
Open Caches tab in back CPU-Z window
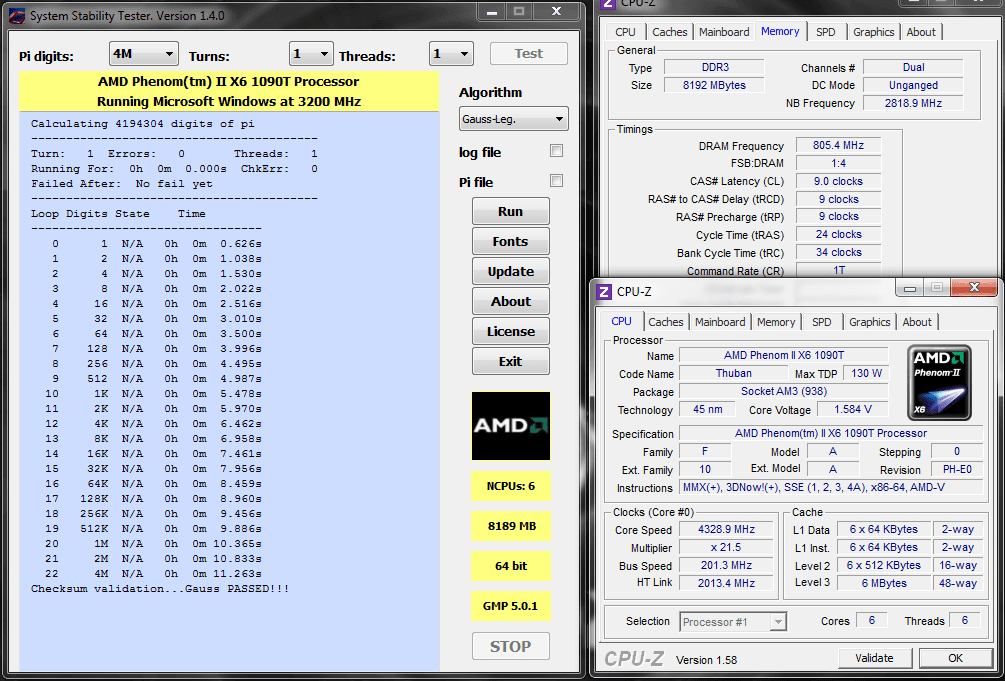pyautogui.click(x=670, y=32)
